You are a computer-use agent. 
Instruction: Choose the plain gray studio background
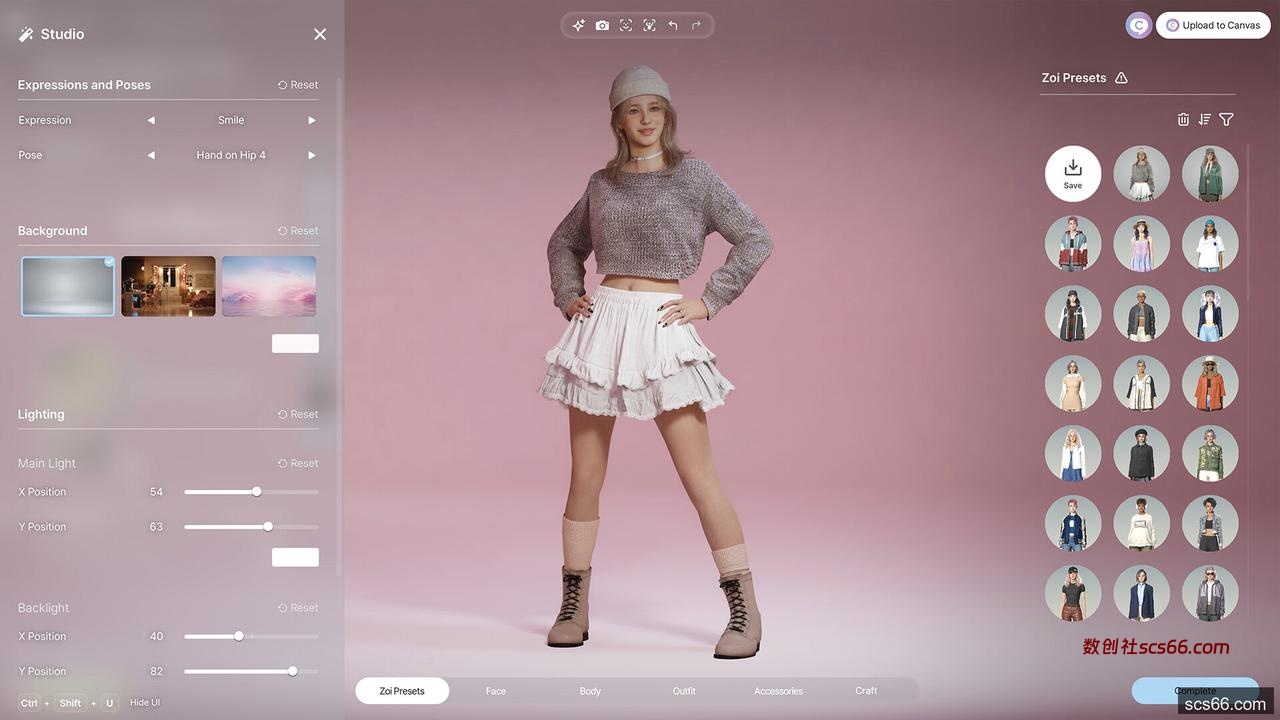(68, 286)
